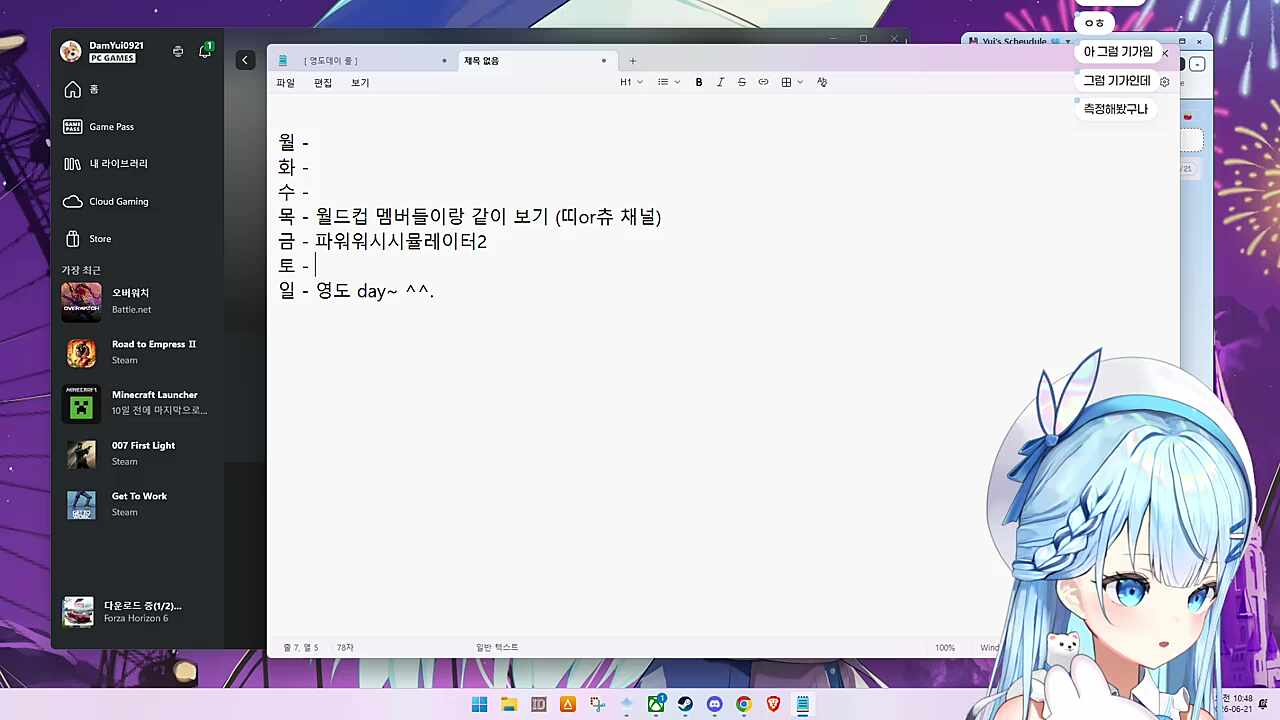Open Notepad 보기 menu
The image size is (1280, 720).
click(360, 83)
